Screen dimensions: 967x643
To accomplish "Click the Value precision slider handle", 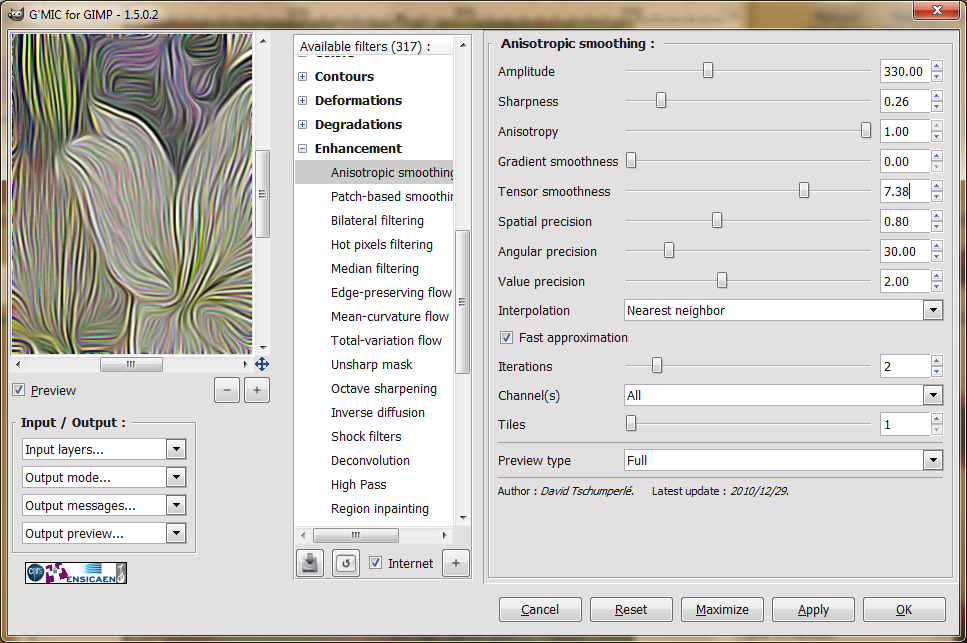I will coord(722,281).
